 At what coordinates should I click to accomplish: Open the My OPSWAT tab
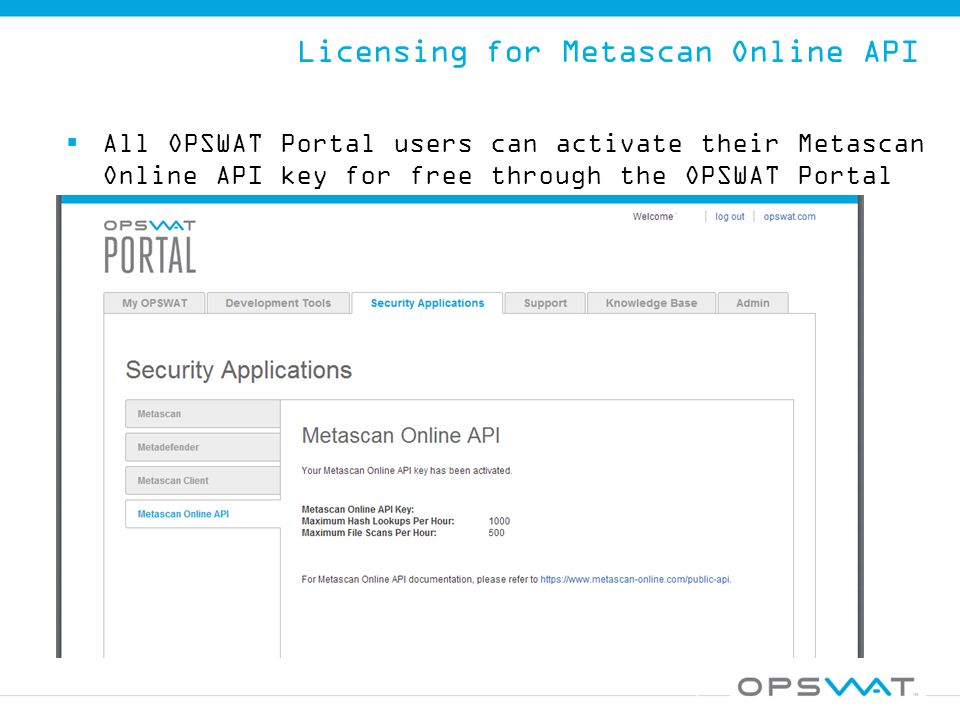154,303
